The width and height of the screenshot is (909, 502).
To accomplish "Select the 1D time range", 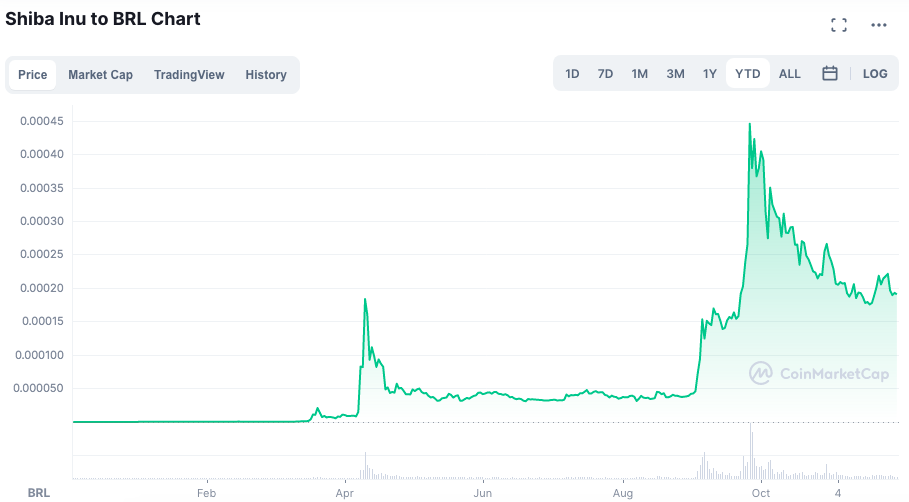I will [572, 74].
